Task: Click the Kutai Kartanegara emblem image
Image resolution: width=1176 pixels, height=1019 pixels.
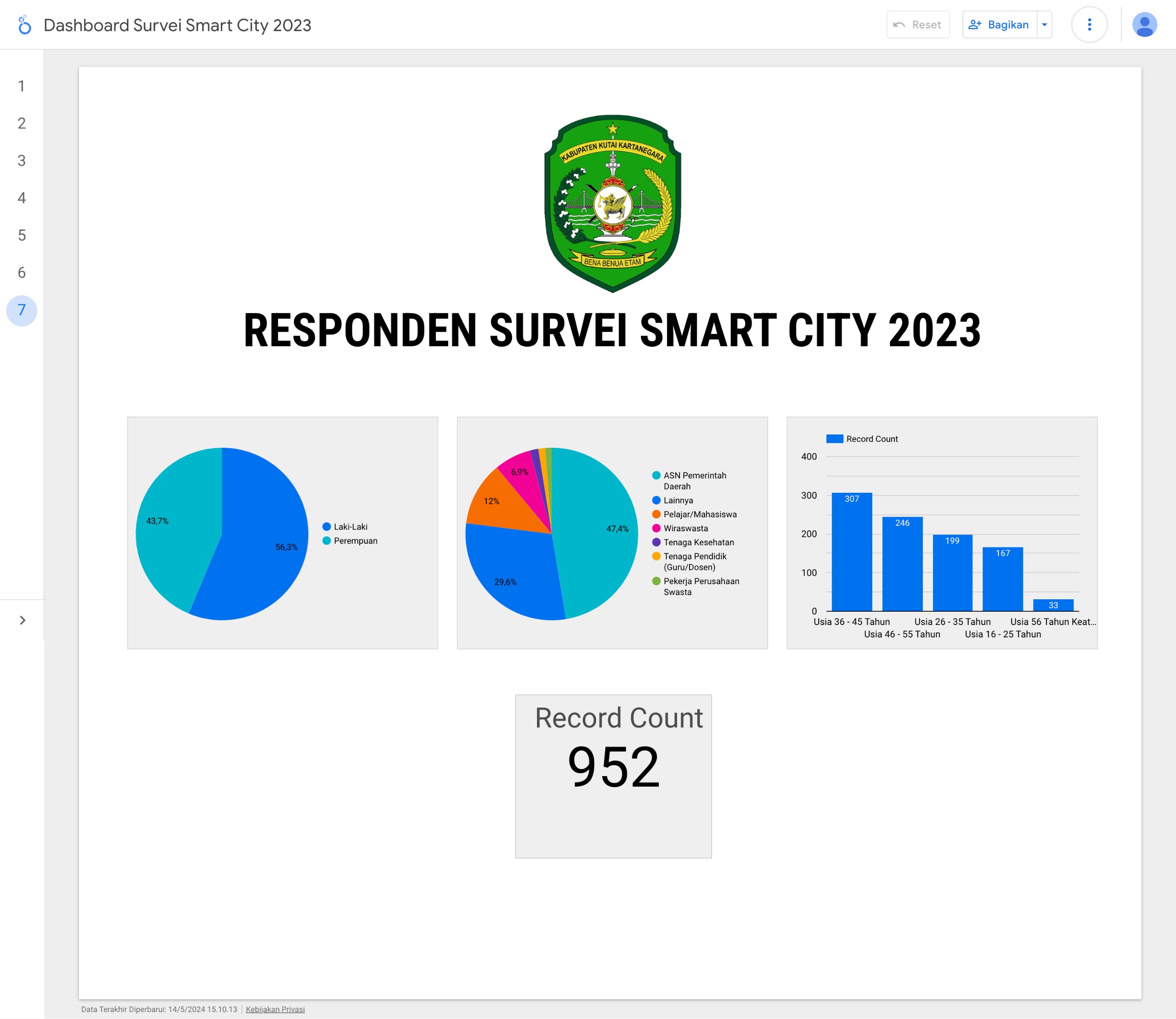Action: (x=612, y=203)
